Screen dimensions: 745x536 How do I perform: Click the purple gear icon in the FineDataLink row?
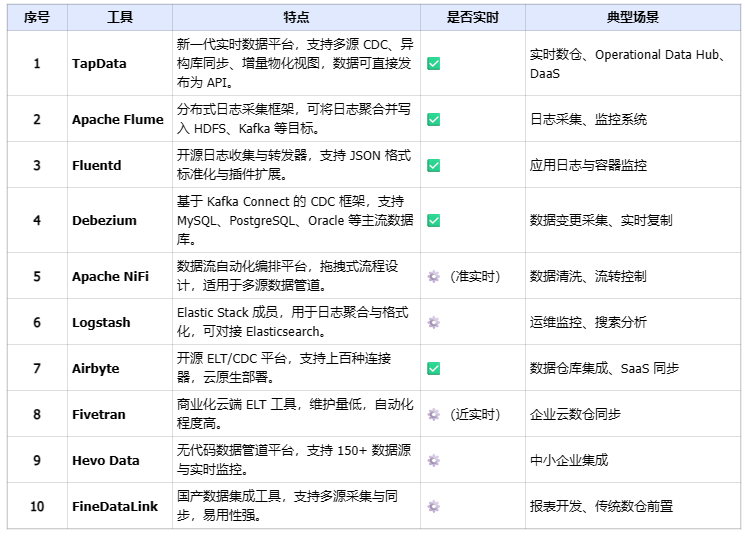coord(433,506)
